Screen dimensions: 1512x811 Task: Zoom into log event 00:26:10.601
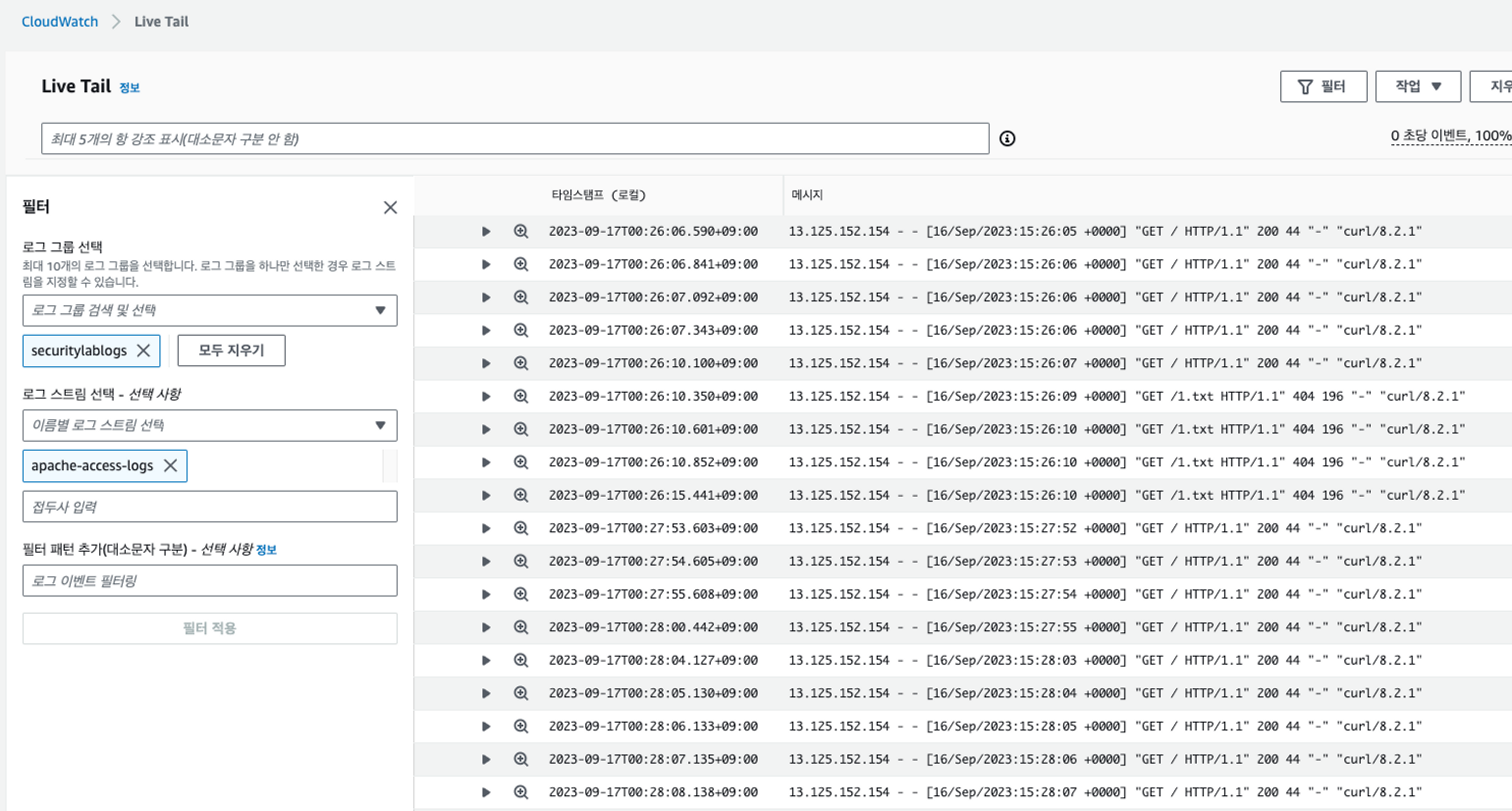(521, 430)
